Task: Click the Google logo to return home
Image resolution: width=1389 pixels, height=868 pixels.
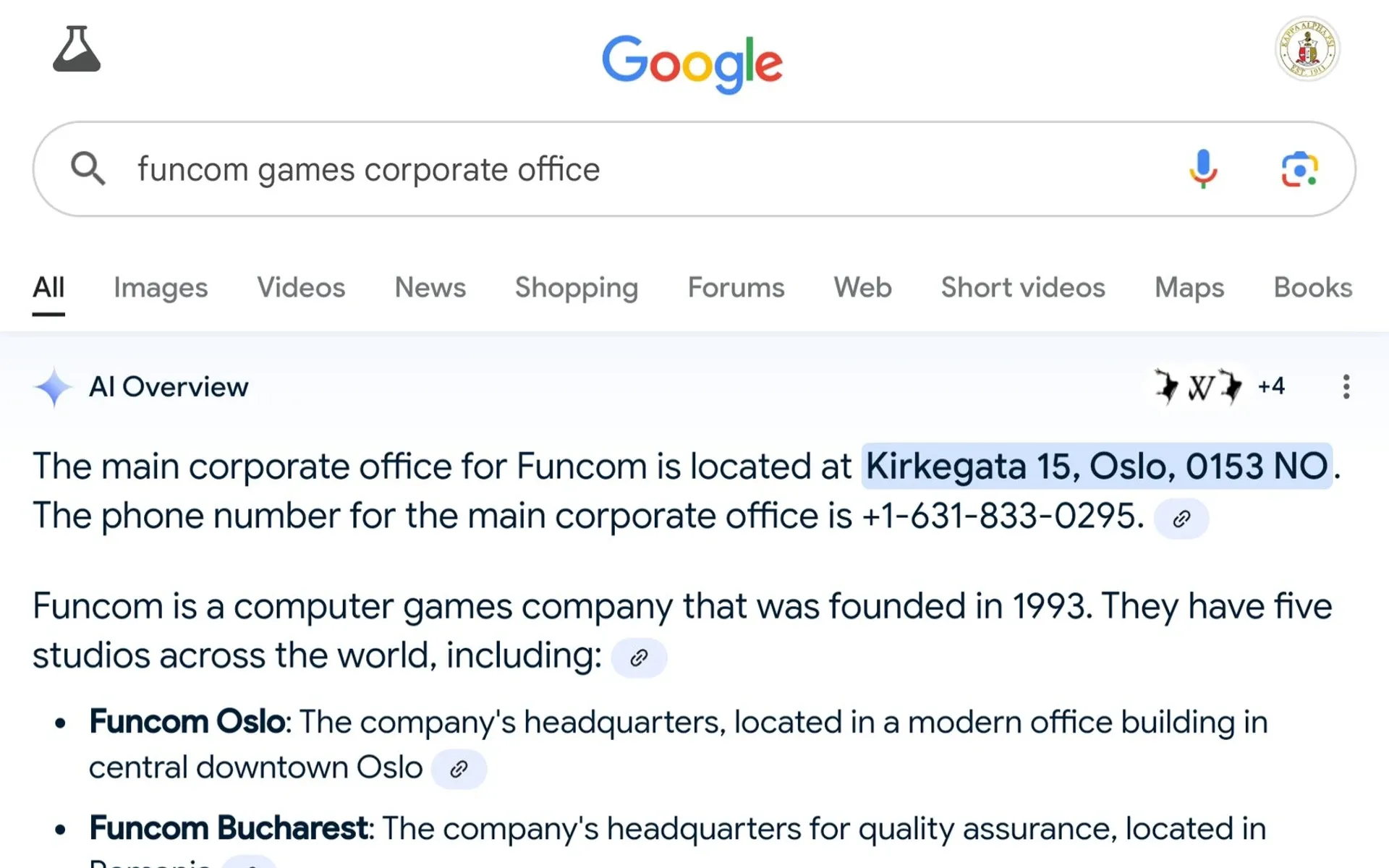Action: pyautogui.click(x=692, y=64)
